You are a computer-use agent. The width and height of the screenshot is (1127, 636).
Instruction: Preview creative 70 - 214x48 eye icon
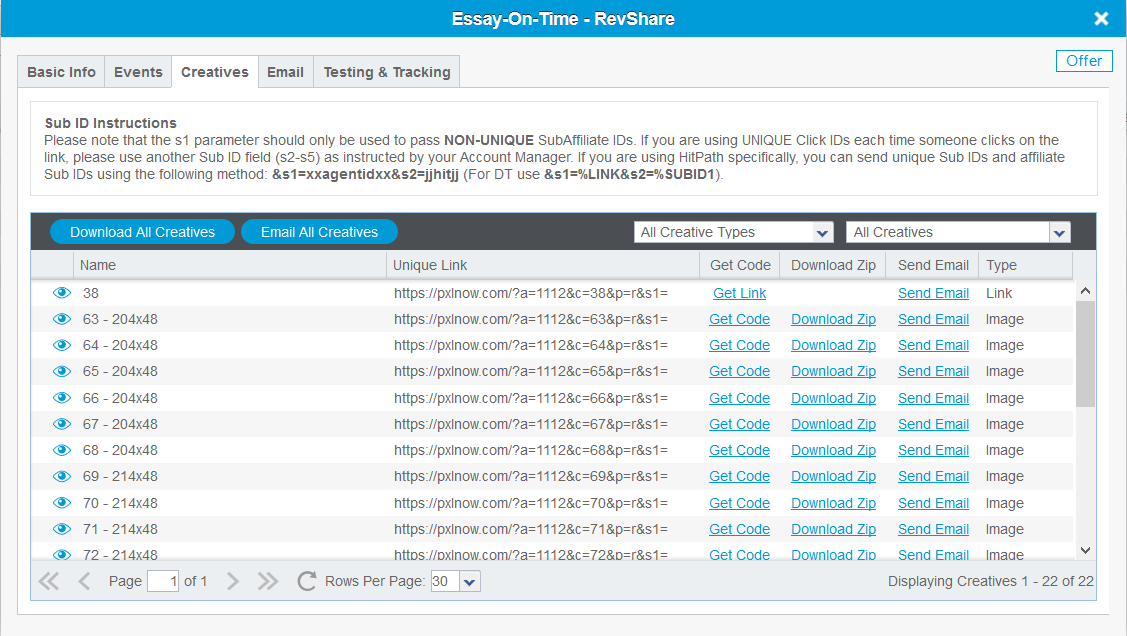[x=62, y=503]
